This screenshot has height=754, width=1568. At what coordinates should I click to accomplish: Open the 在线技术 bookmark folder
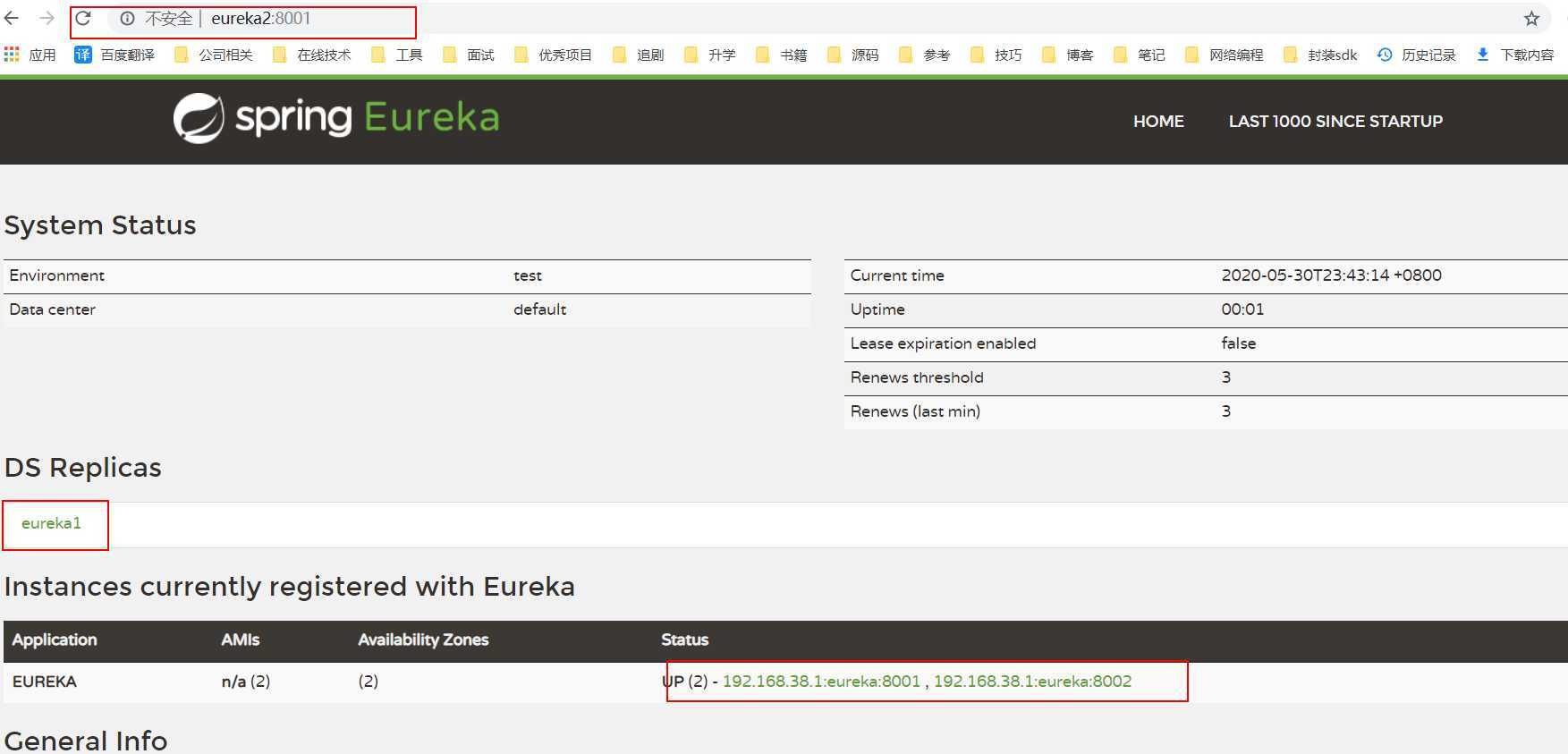click(311, 55)
